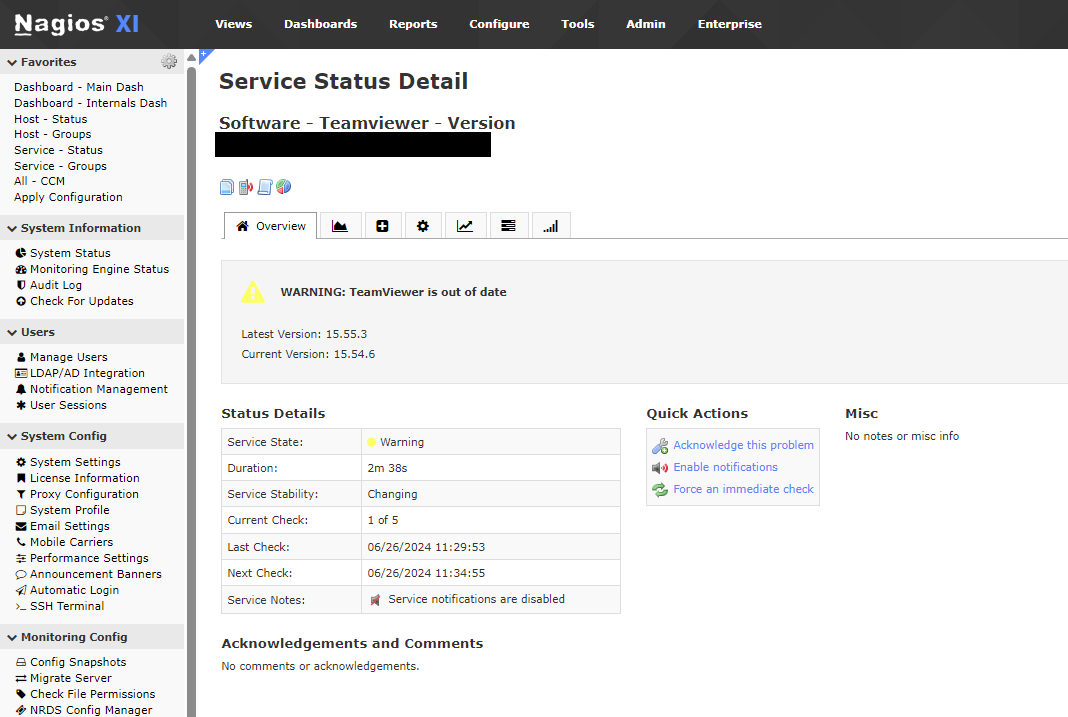Open the Tools menu
Image resolution: width=1068 pixels, height=717 pixels.
click(x=578, y=24)
